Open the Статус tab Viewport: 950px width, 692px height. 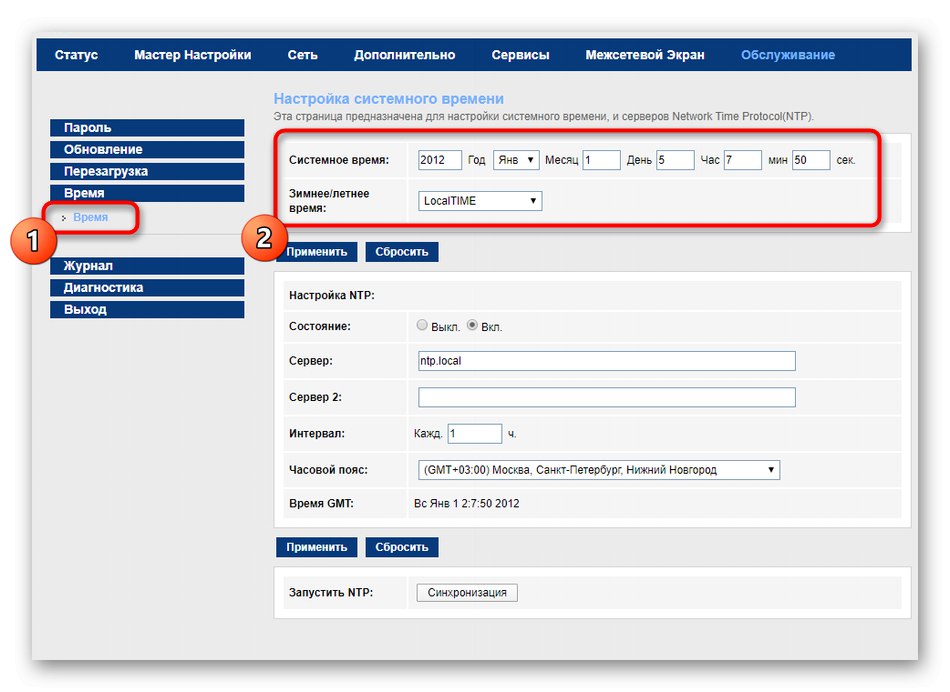[76, 55]
